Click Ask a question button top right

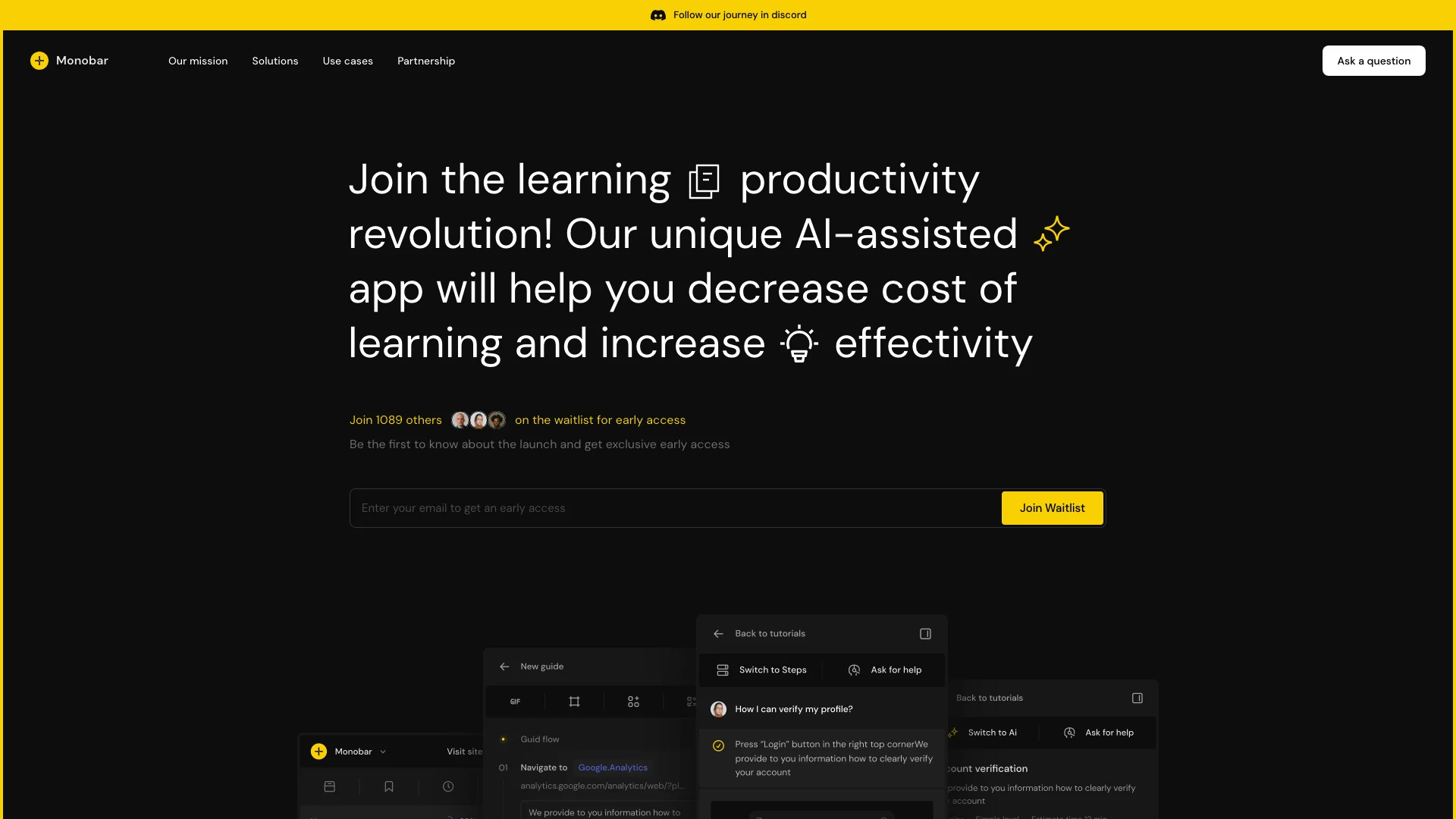coord(1374,60)
